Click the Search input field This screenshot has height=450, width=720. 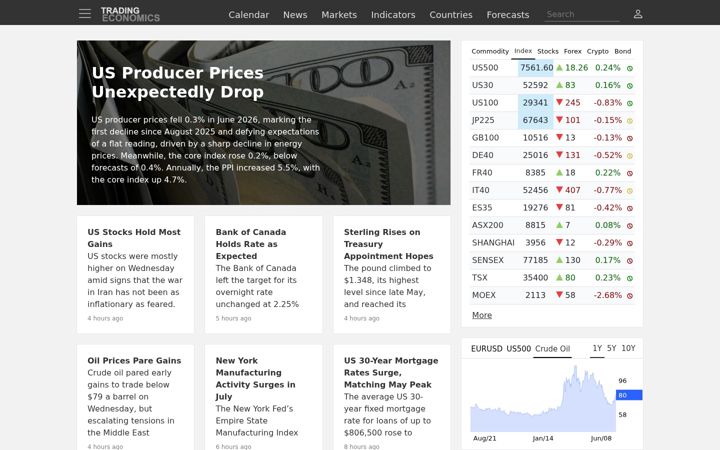click(x=582, y=14)
